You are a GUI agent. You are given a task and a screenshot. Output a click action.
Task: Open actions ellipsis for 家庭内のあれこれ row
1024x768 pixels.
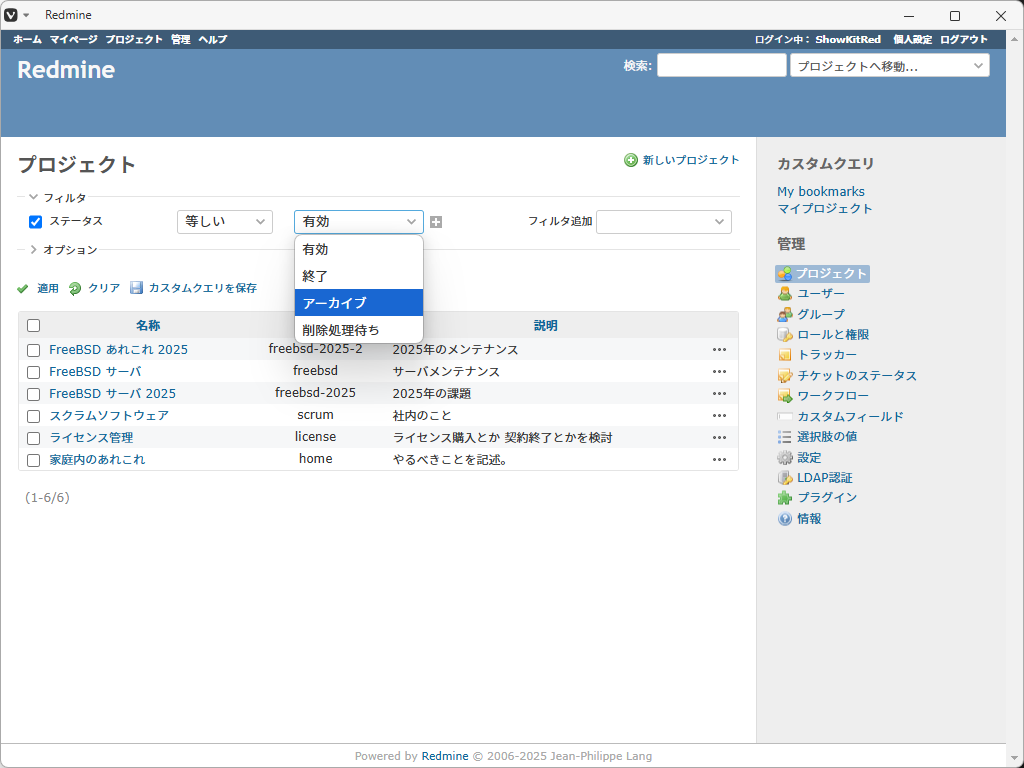pyautogui.click(x=720, y=460)
